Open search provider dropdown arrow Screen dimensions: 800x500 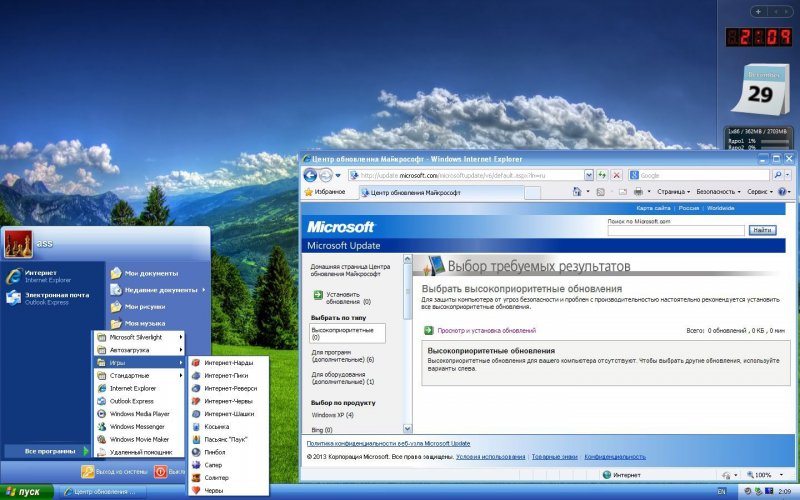pos(788,175)
